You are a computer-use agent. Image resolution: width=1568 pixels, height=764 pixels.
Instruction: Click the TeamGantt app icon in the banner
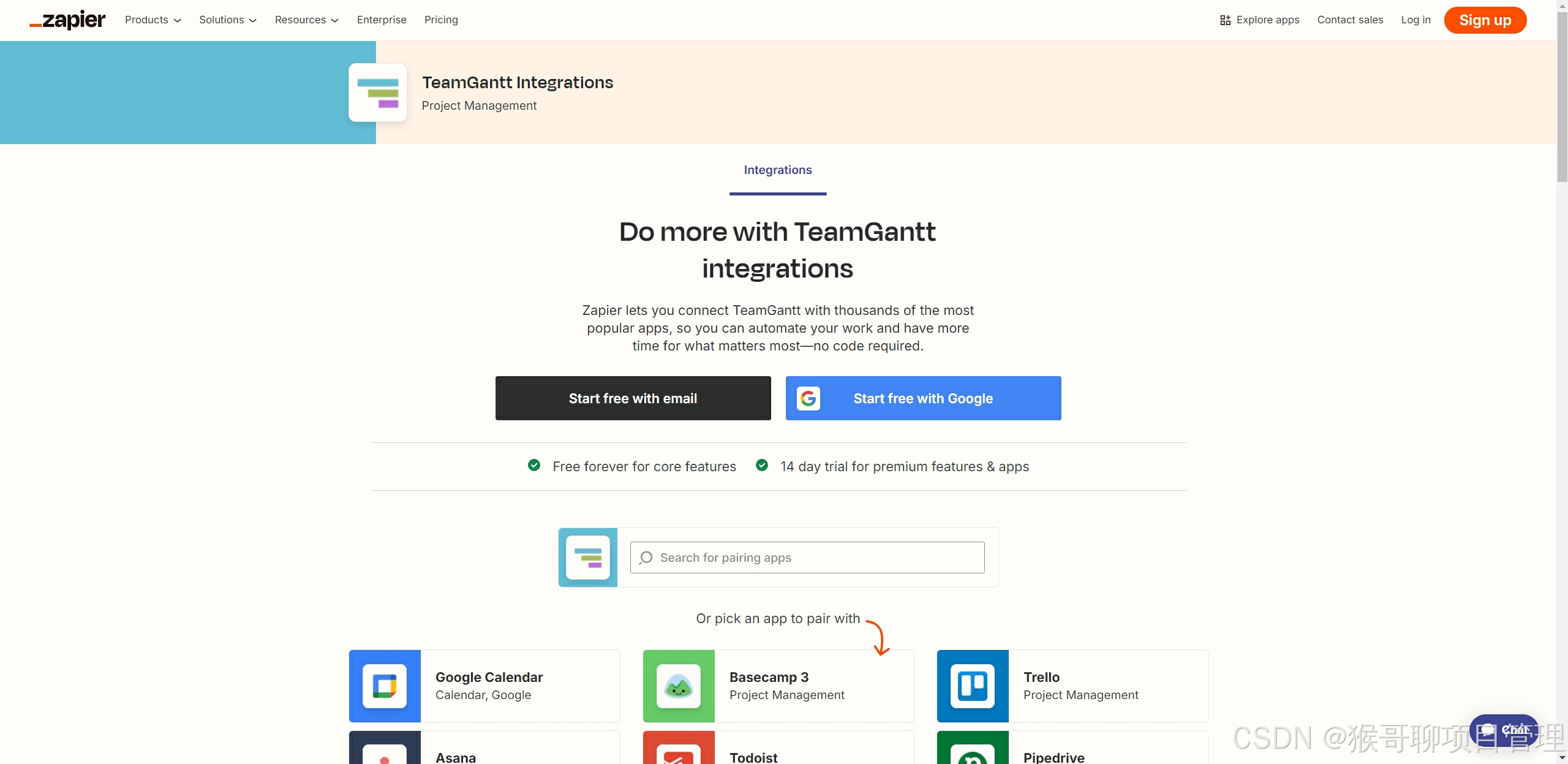(x=377, y=93)
